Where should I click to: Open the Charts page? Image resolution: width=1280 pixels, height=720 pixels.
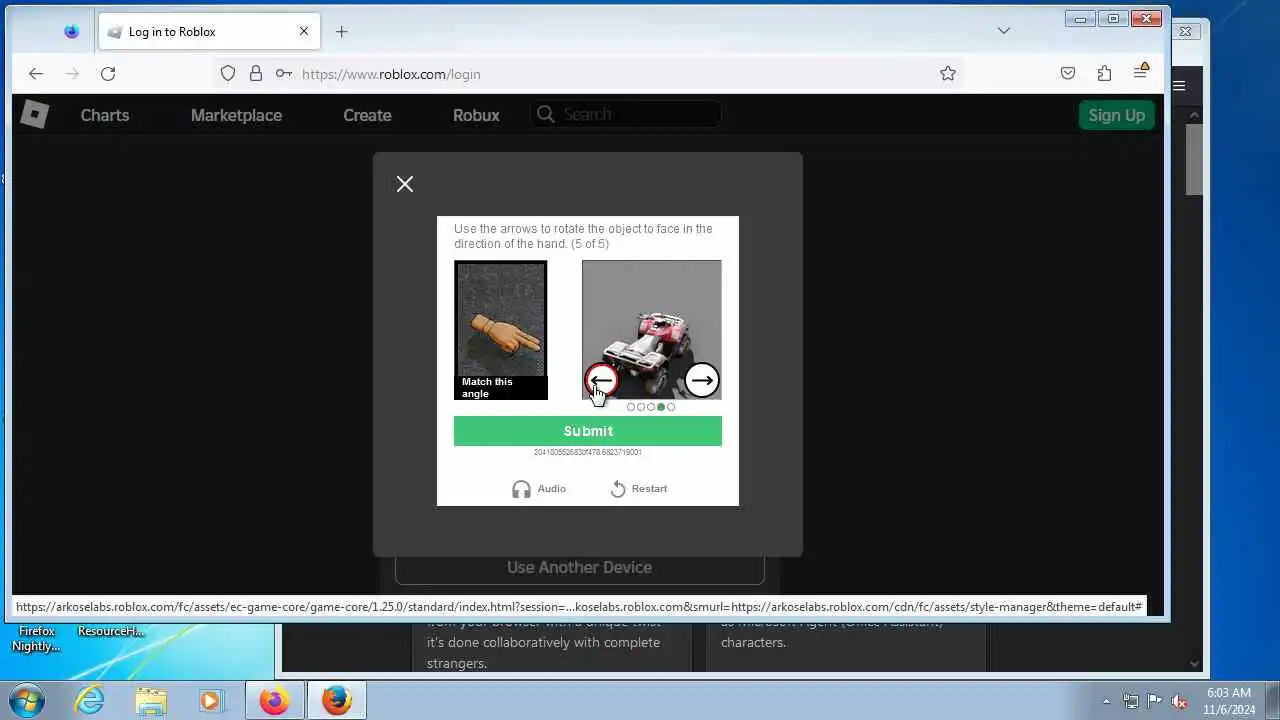[x=105, y=115]
